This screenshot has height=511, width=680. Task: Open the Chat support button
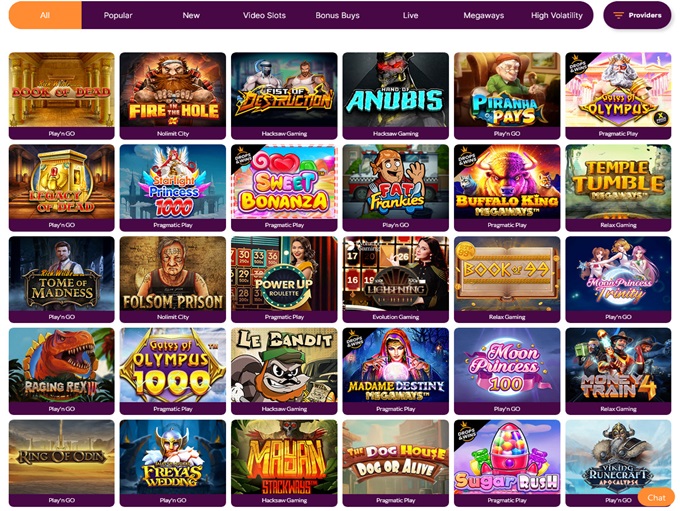pyautogui.click(x=656, y=498)
